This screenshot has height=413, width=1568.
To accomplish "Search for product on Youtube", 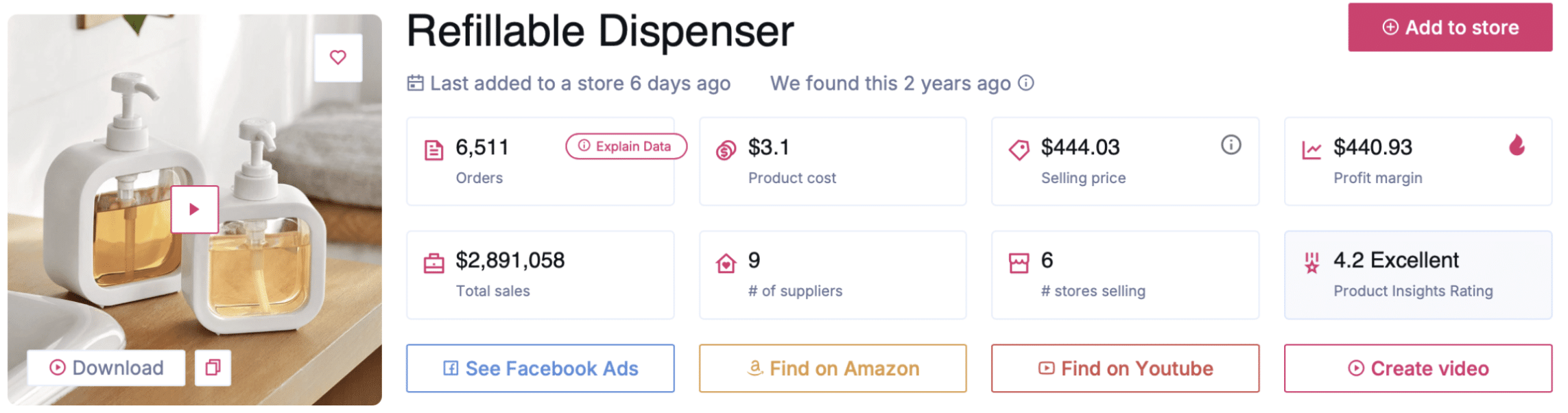I will 1125,369.
